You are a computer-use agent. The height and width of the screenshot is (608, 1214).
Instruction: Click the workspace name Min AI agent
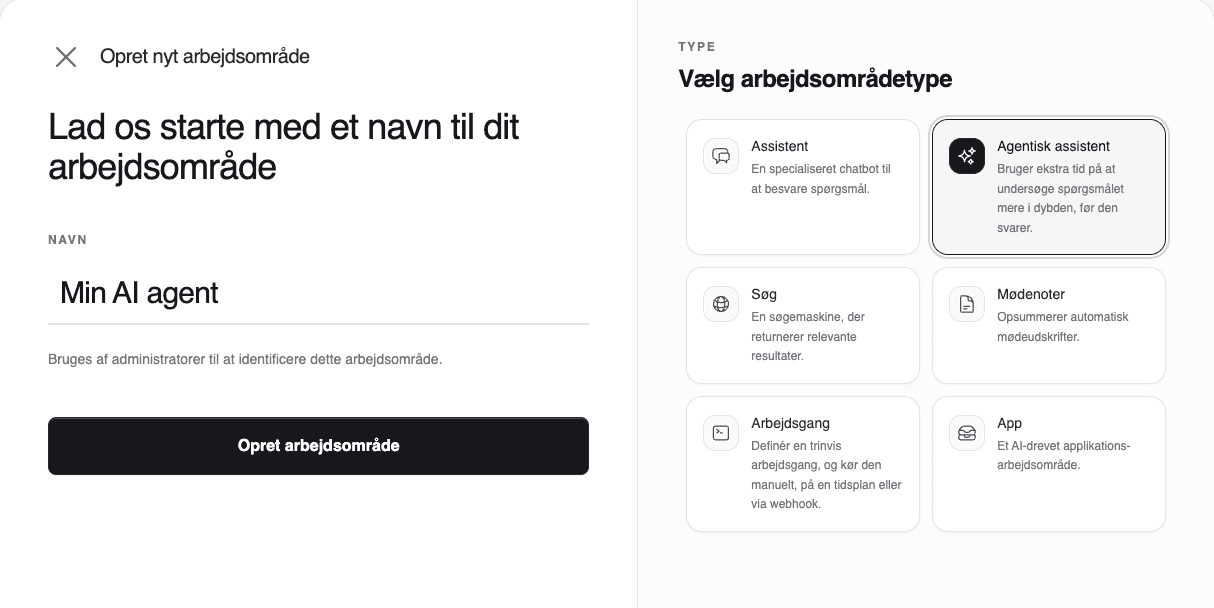[139, 293]
